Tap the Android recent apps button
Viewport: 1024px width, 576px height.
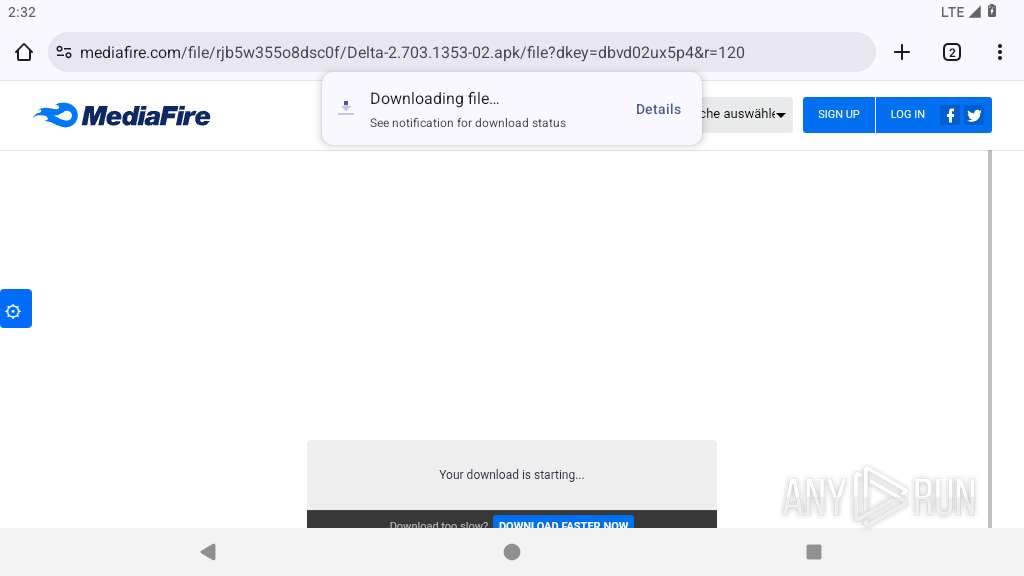tap(814, 552)
